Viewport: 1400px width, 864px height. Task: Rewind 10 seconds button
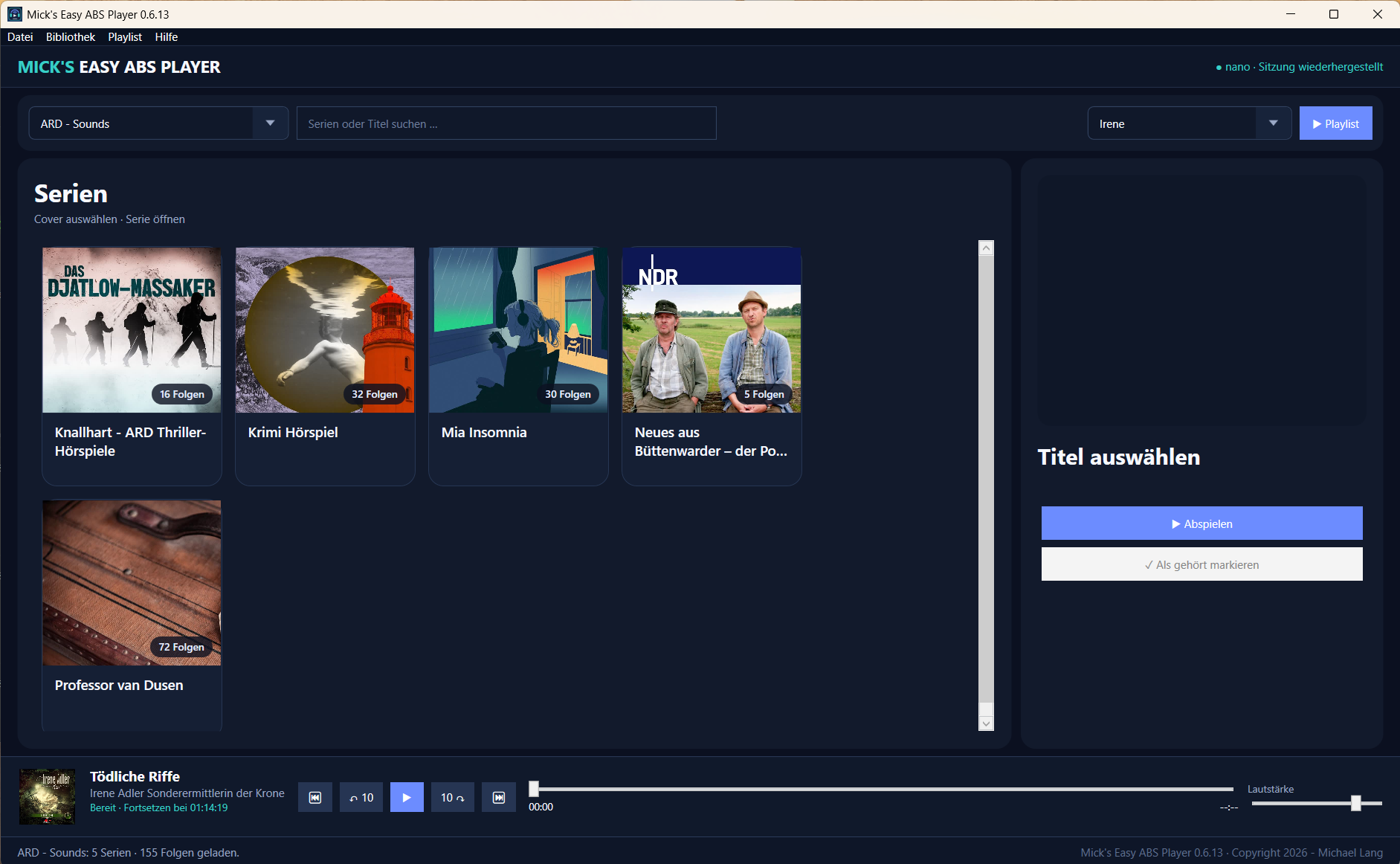361,797
